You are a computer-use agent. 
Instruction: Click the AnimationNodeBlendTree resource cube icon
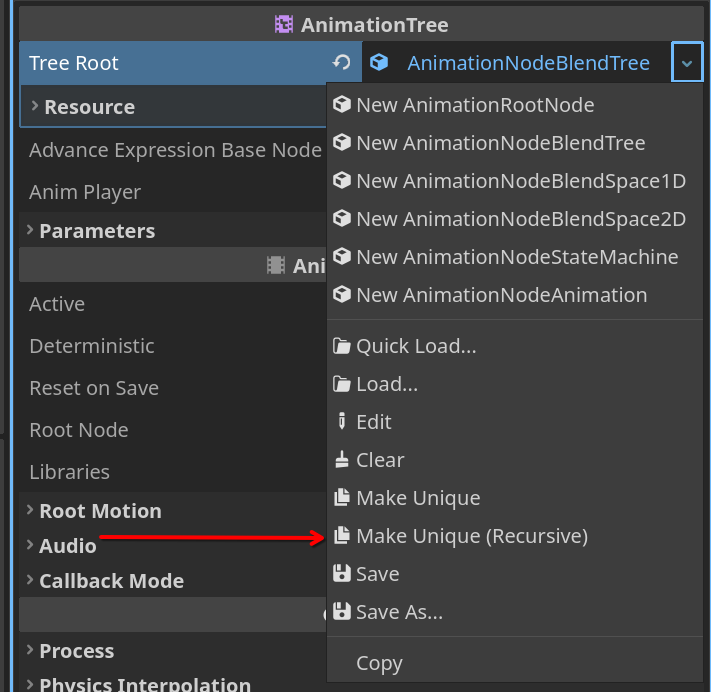379,63
